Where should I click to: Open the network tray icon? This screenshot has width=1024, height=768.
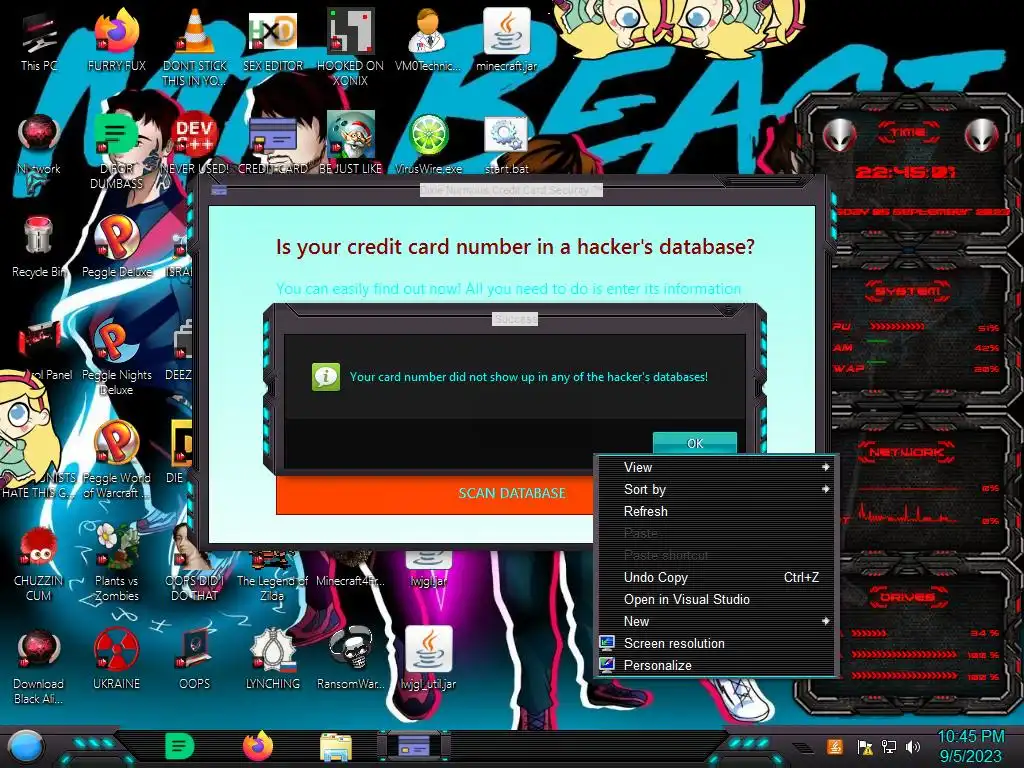[x=889, y=747]
